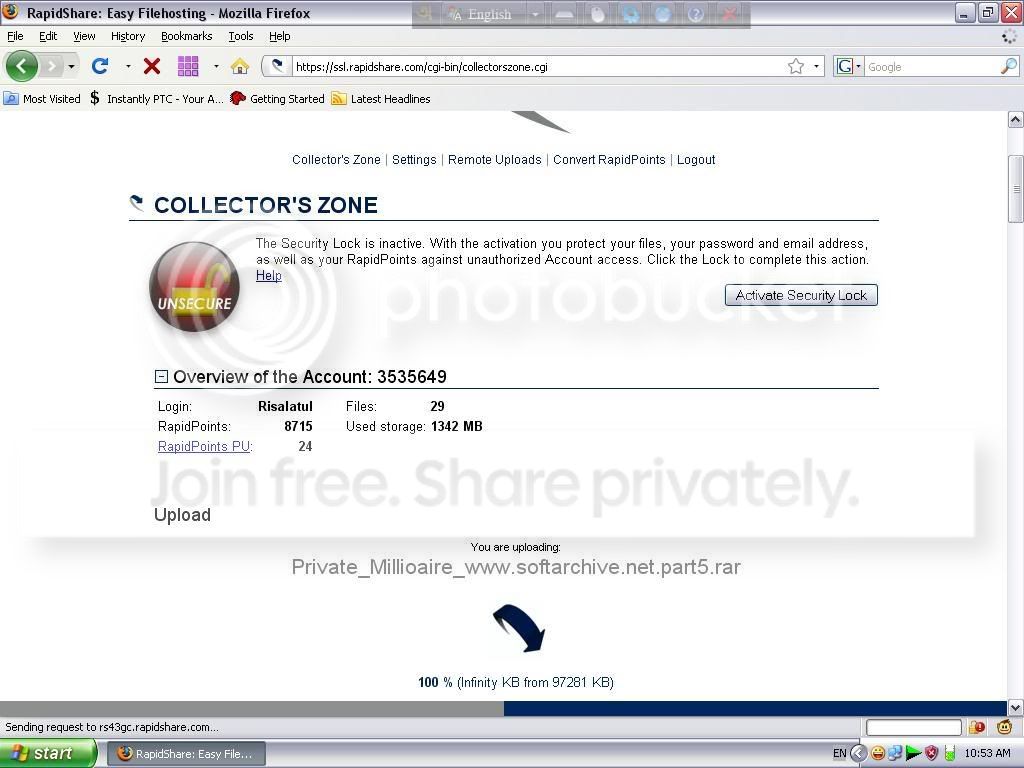1024x768 pixels.
Task: Click the Forward navigation arrow
Action: coord(52,66)
